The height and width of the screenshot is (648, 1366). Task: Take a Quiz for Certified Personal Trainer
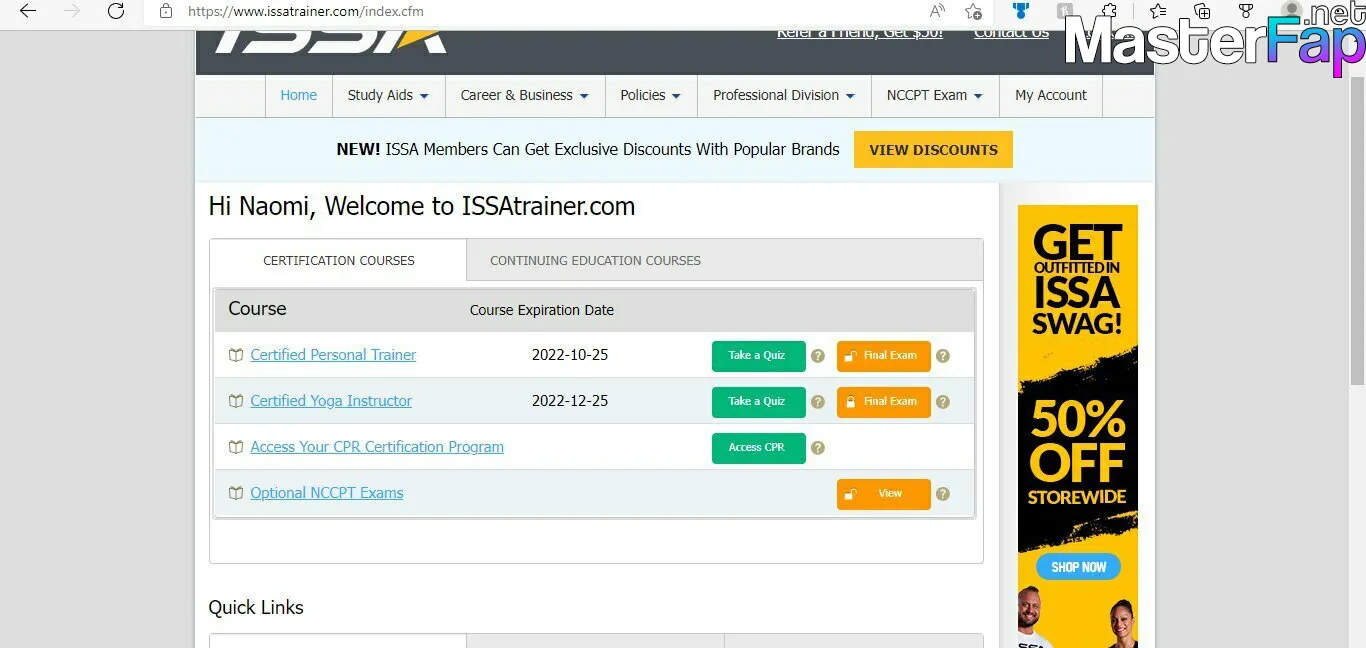click(759, 356)
